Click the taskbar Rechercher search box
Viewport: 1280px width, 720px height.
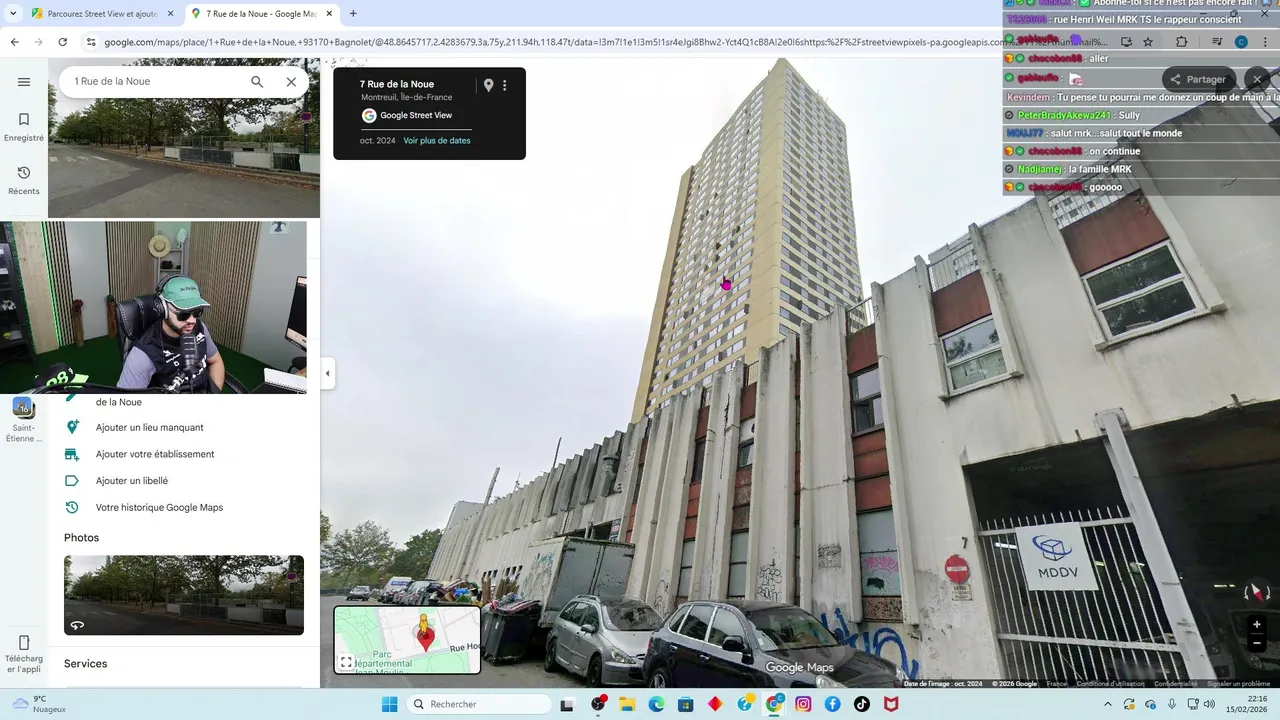[480, 704]
